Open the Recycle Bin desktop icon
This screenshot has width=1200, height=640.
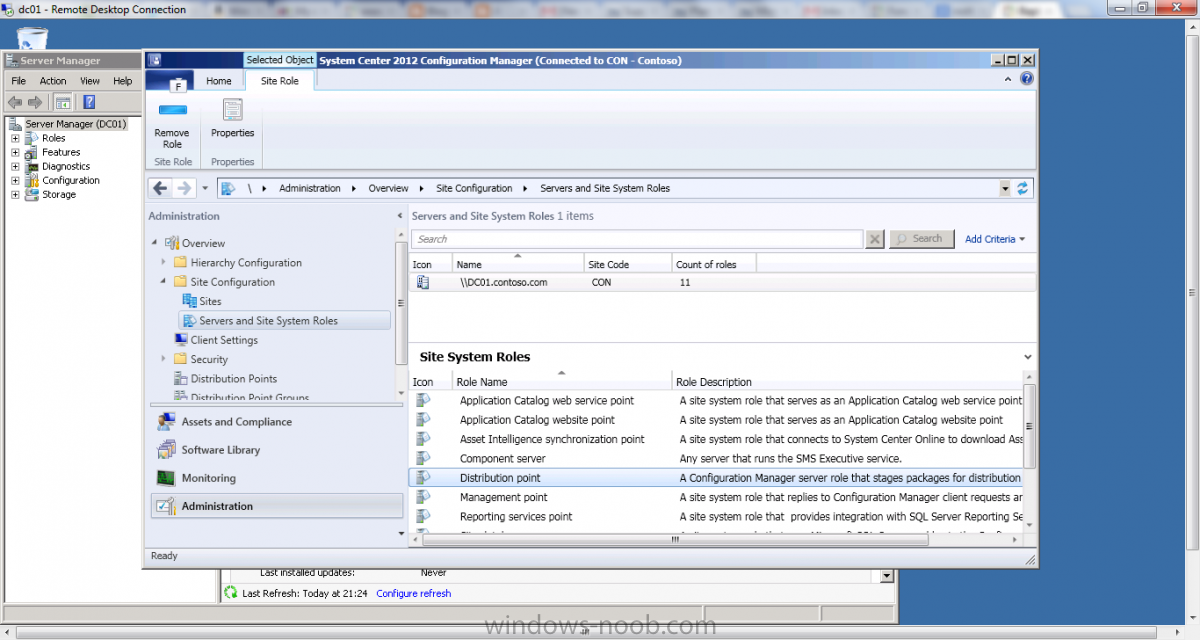31,38
